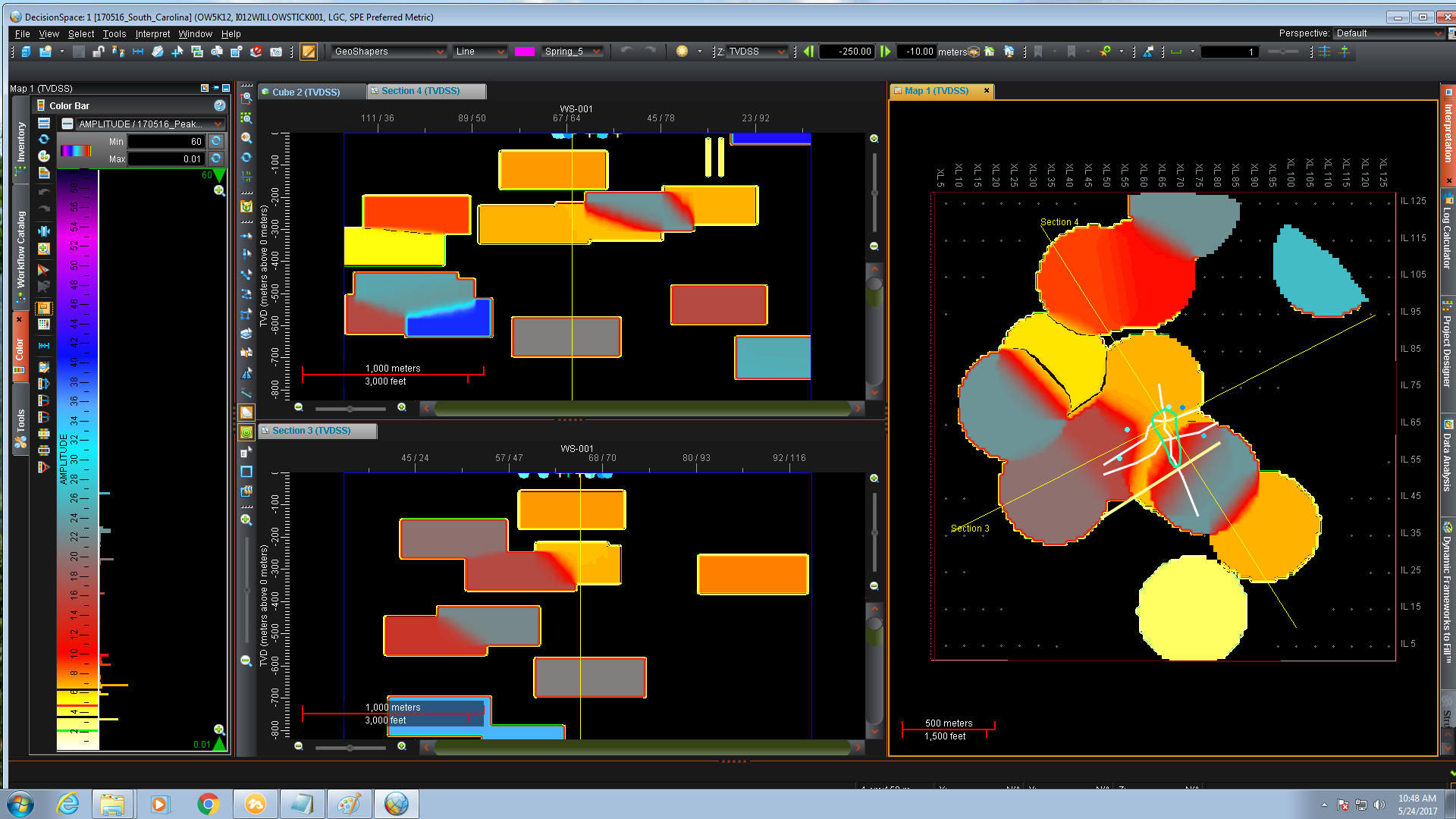Viewport: 1456px width, 819px height.
Task: Toggle the highlighted map-view icon in section toolbar
Action: 246,413
